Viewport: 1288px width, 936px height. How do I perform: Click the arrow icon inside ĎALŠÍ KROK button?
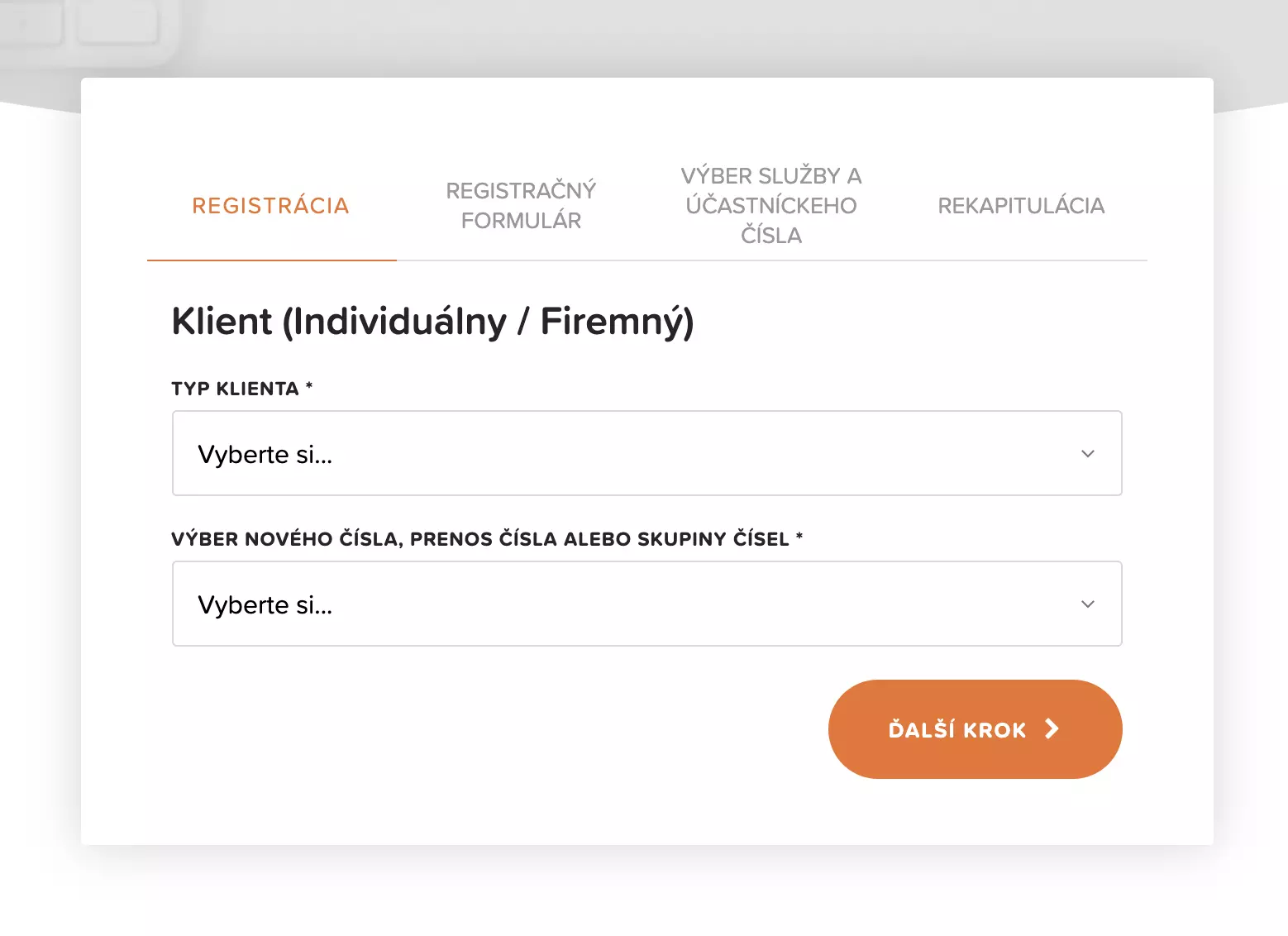click(x=1052, y=728)
